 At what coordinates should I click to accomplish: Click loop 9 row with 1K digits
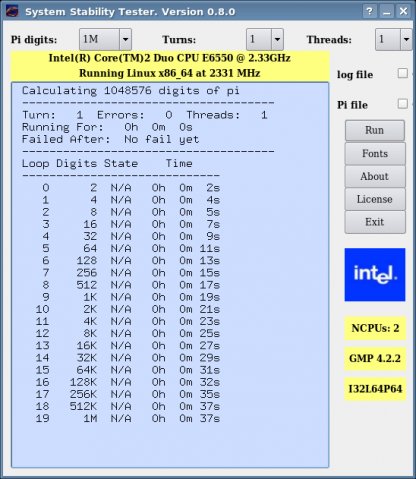[131, 297]
